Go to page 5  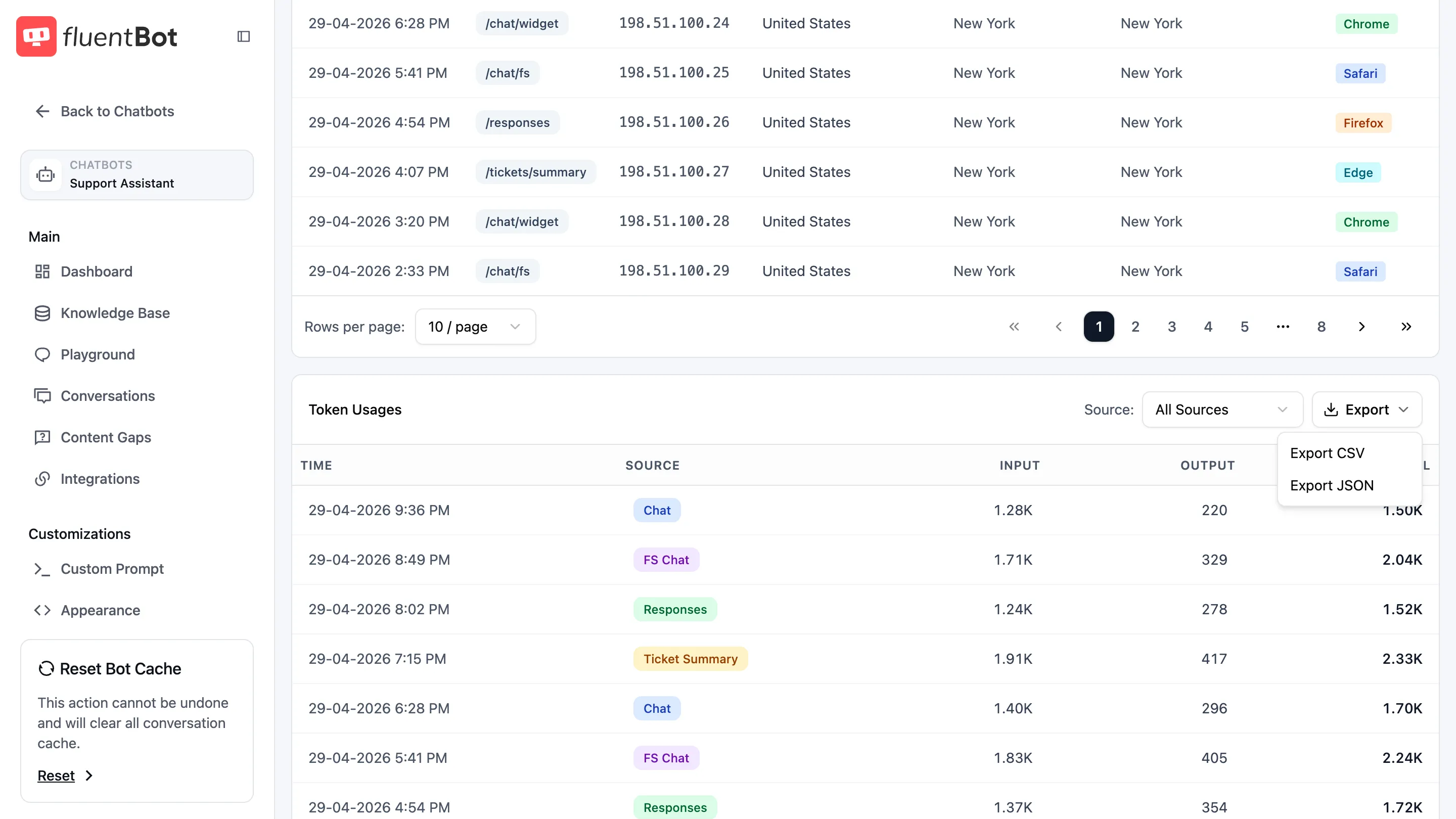(x=1245, y=327)
